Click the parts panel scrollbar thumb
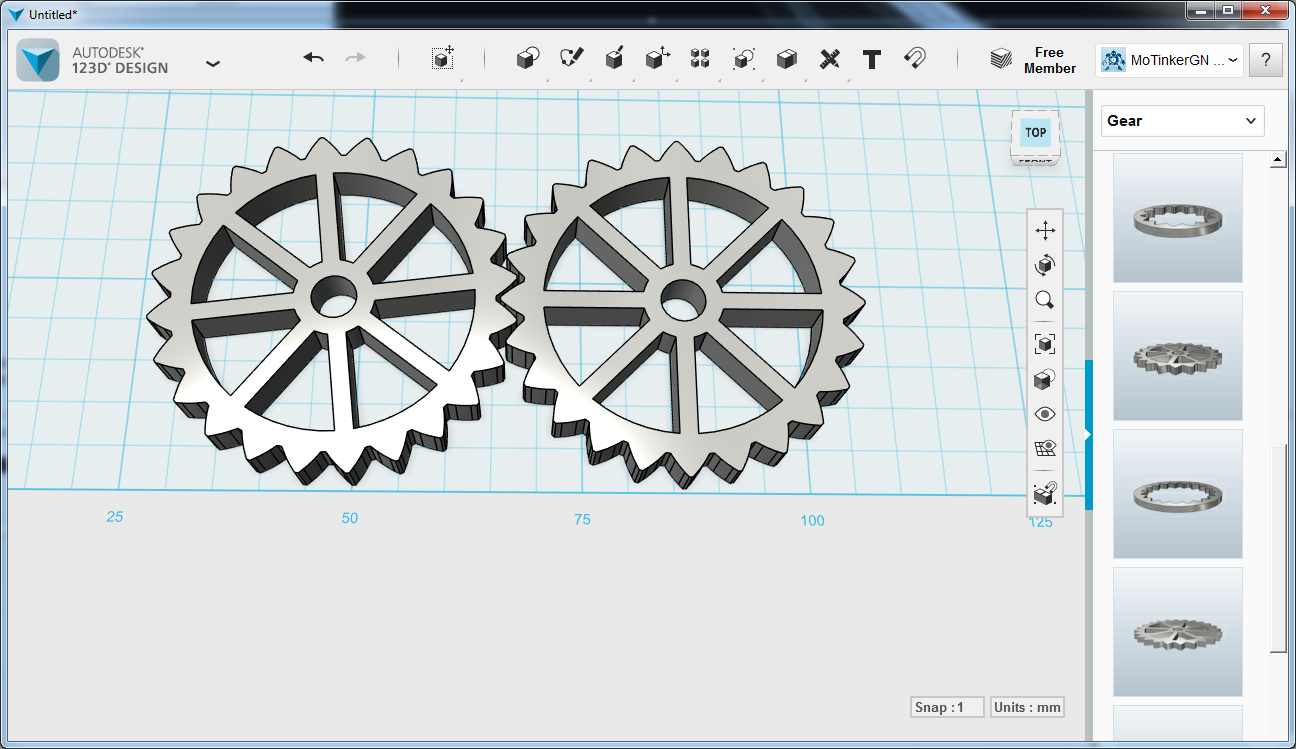1296x749 pixels. click(x=1278, y=549)
